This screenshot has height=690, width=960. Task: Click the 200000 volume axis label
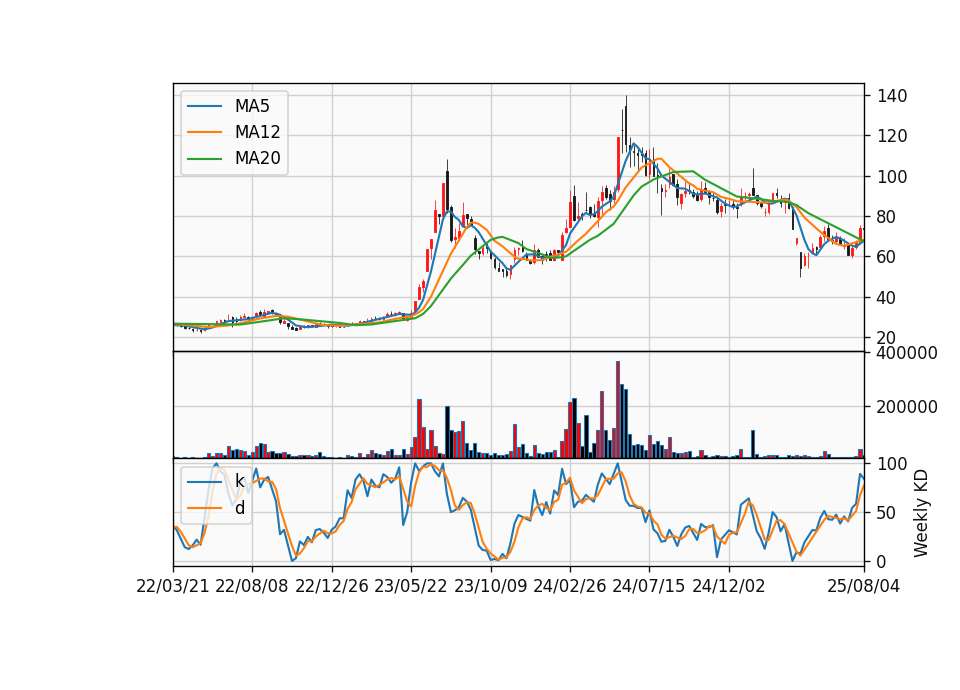pyautogui.click(x=907, y=407)
